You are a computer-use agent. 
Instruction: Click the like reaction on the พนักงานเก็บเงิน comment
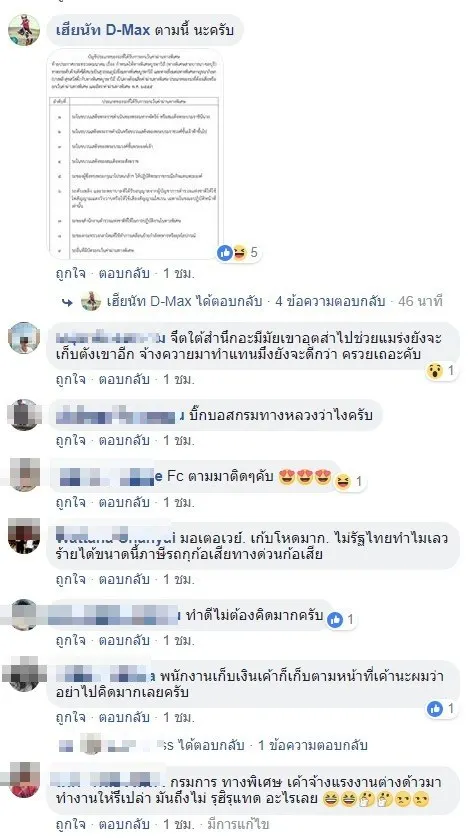pos(435,709)
